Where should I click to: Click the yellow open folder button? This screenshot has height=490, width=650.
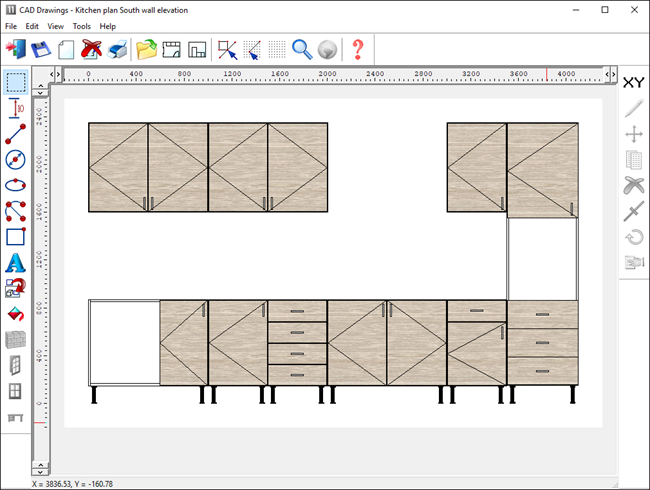(x=146, y=49)
